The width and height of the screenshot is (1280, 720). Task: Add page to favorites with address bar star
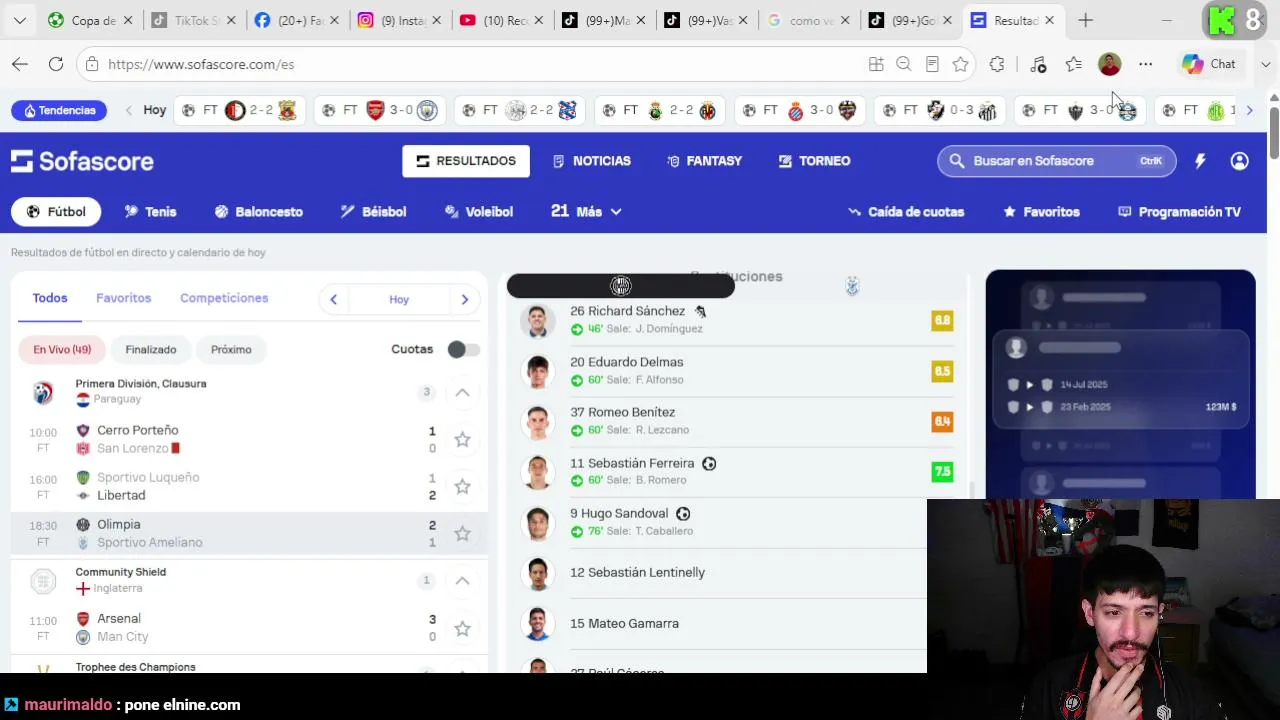[961, 64]
